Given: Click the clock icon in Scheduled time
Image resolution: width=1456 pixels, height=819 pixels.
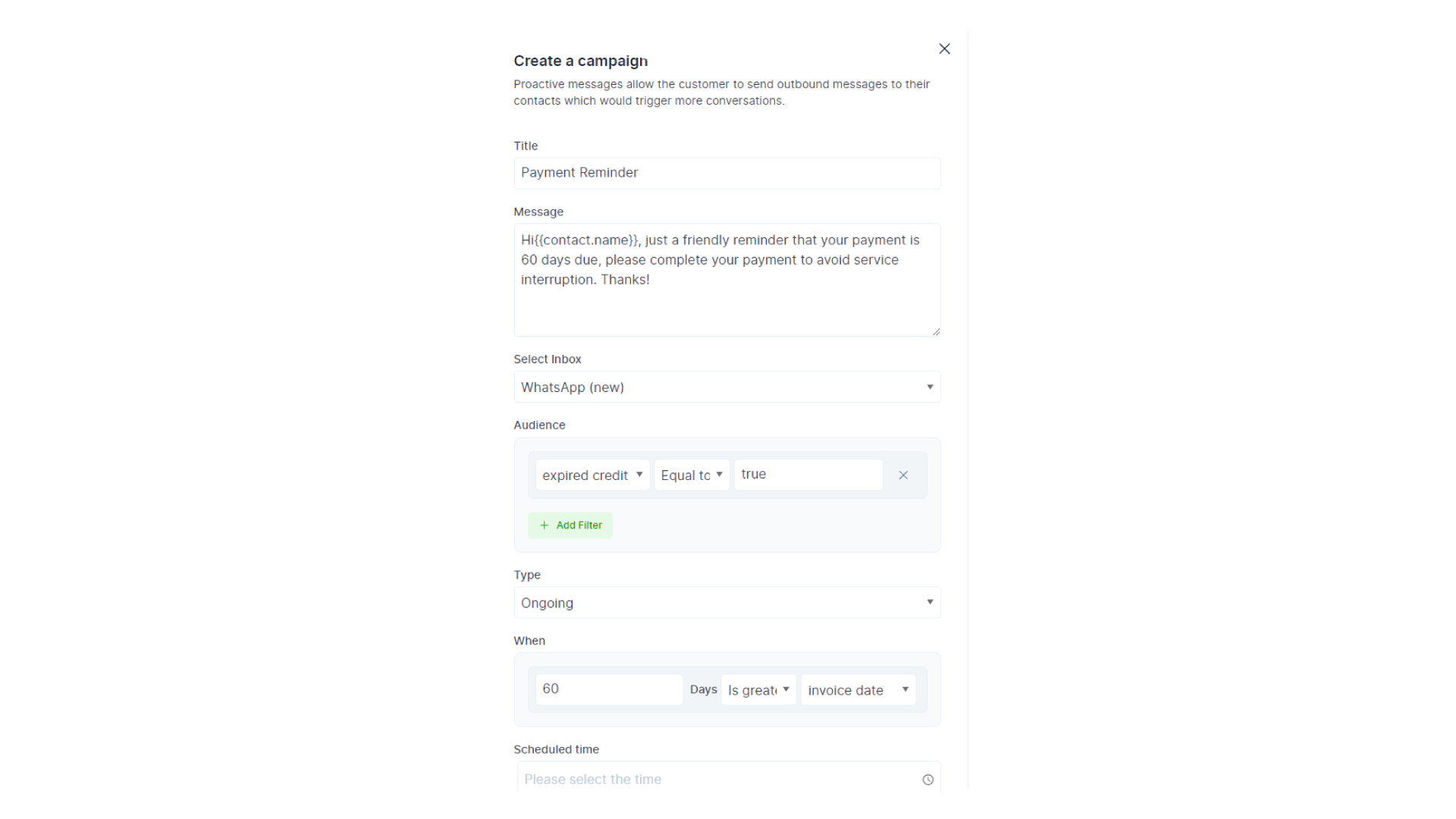Looking at the screenshot, I should 927,780.
